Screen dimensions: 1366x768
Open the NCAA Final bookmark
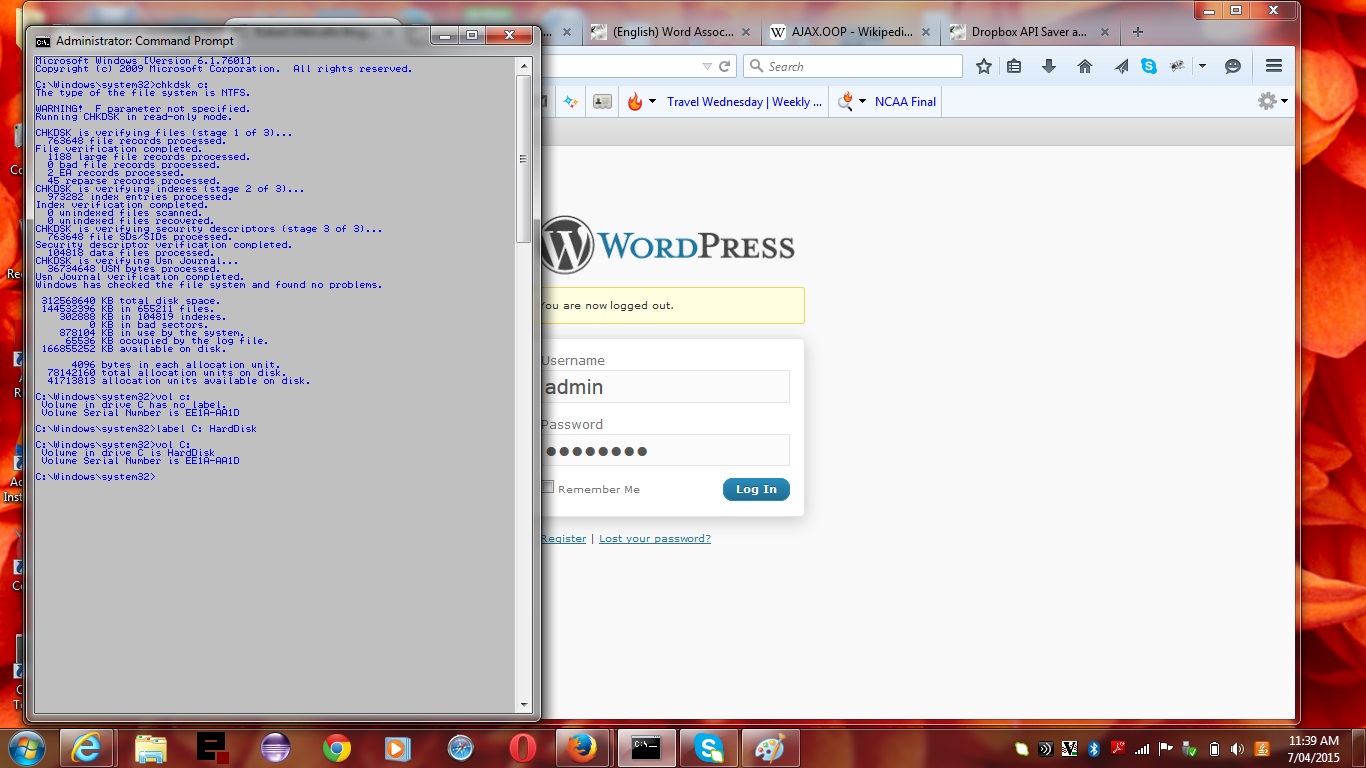click(906, 101)
